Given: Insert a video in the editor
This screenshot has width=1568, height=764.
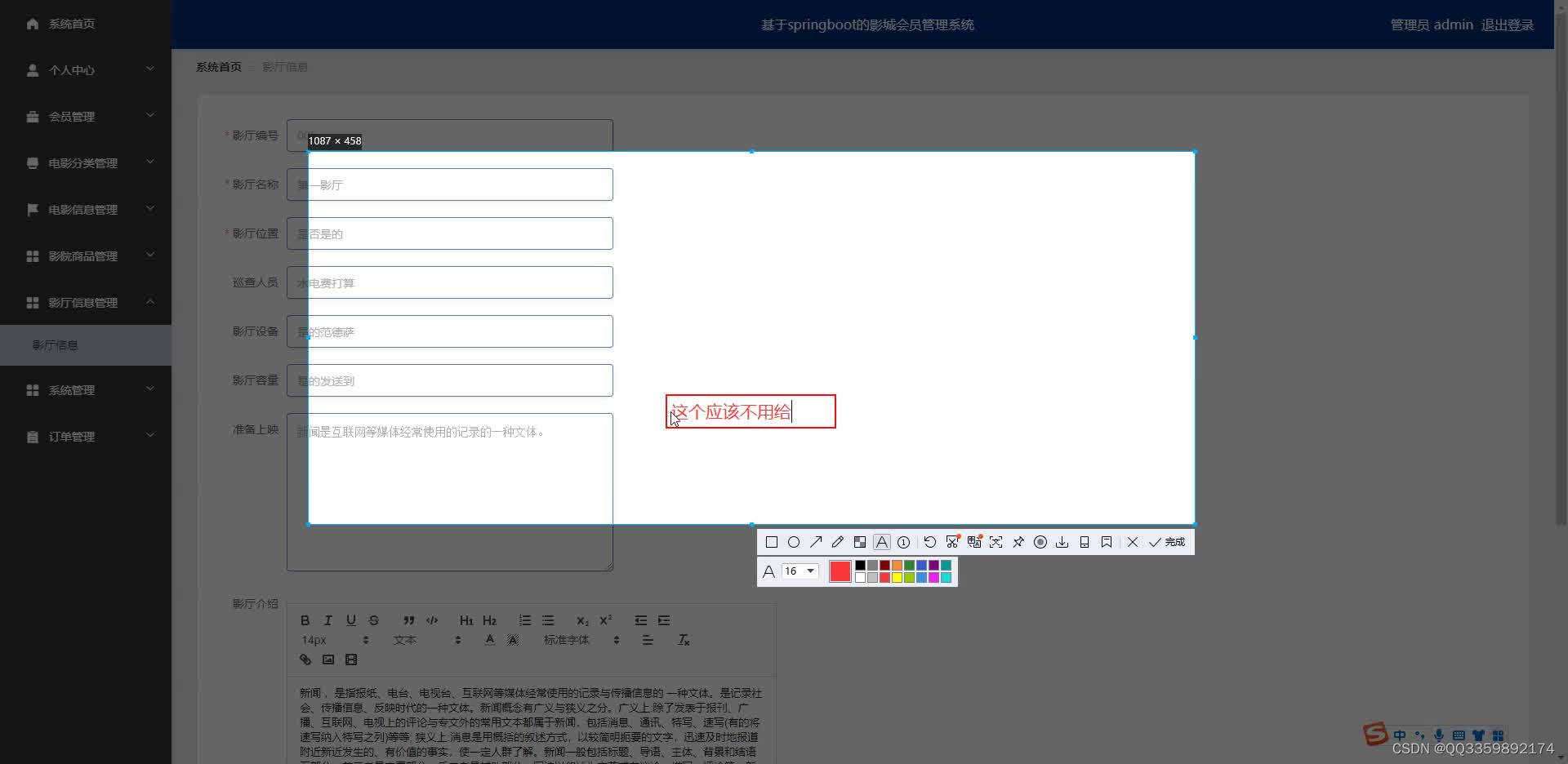Looking at the screenshot, I should (350, 660).
